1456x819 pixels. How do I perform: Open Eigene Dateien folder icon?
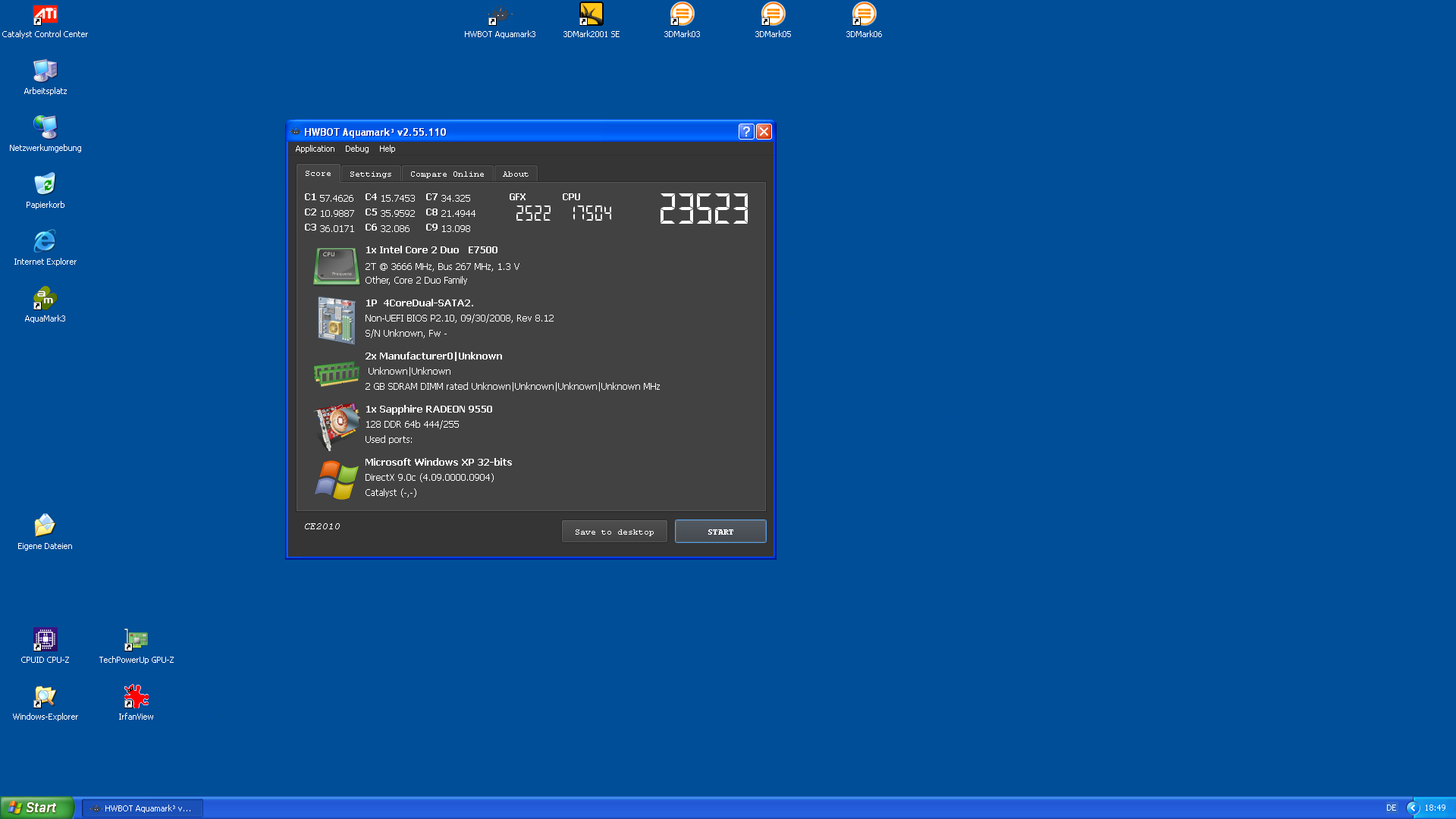click(45, 532)
